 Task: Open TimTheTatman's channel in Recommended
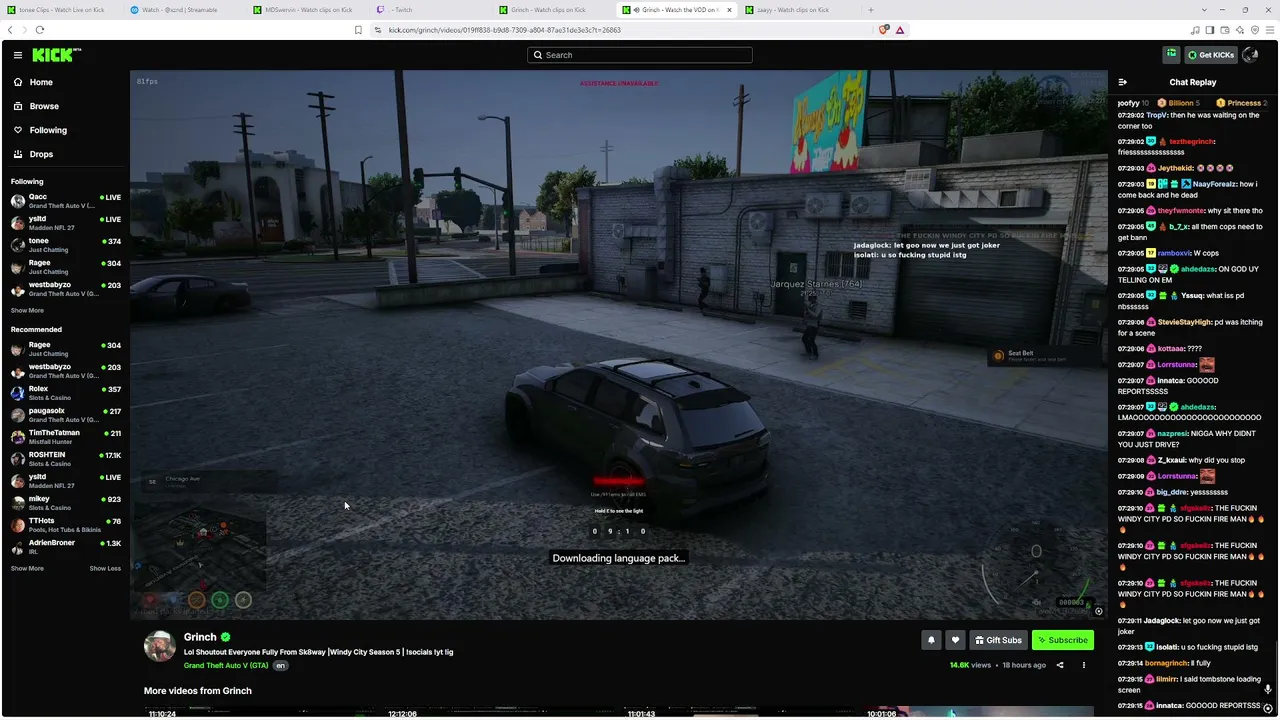coord(64,437)
